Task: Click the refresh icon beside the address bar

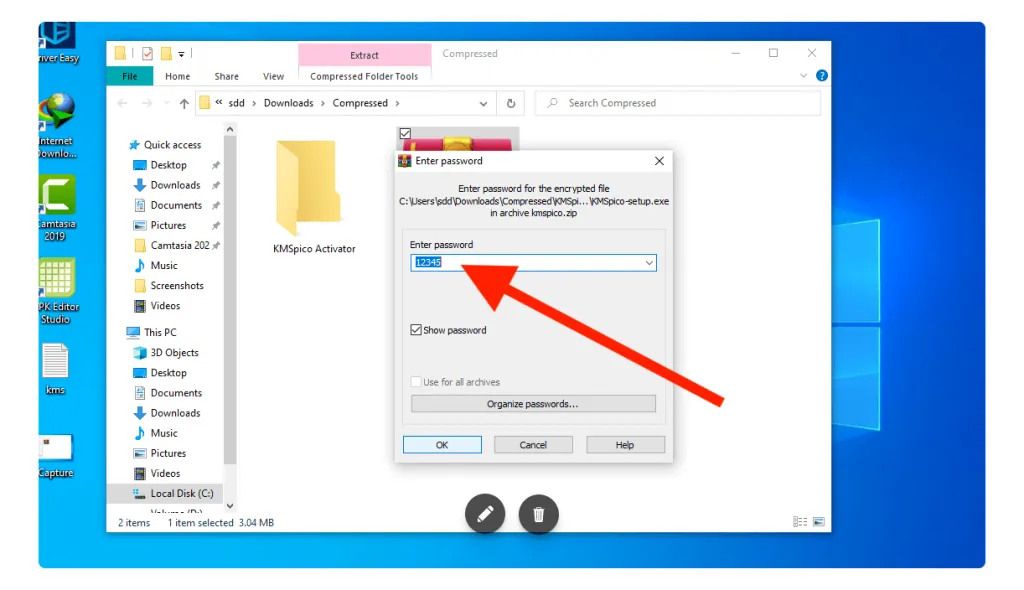Action: click(x=511, y=103)
